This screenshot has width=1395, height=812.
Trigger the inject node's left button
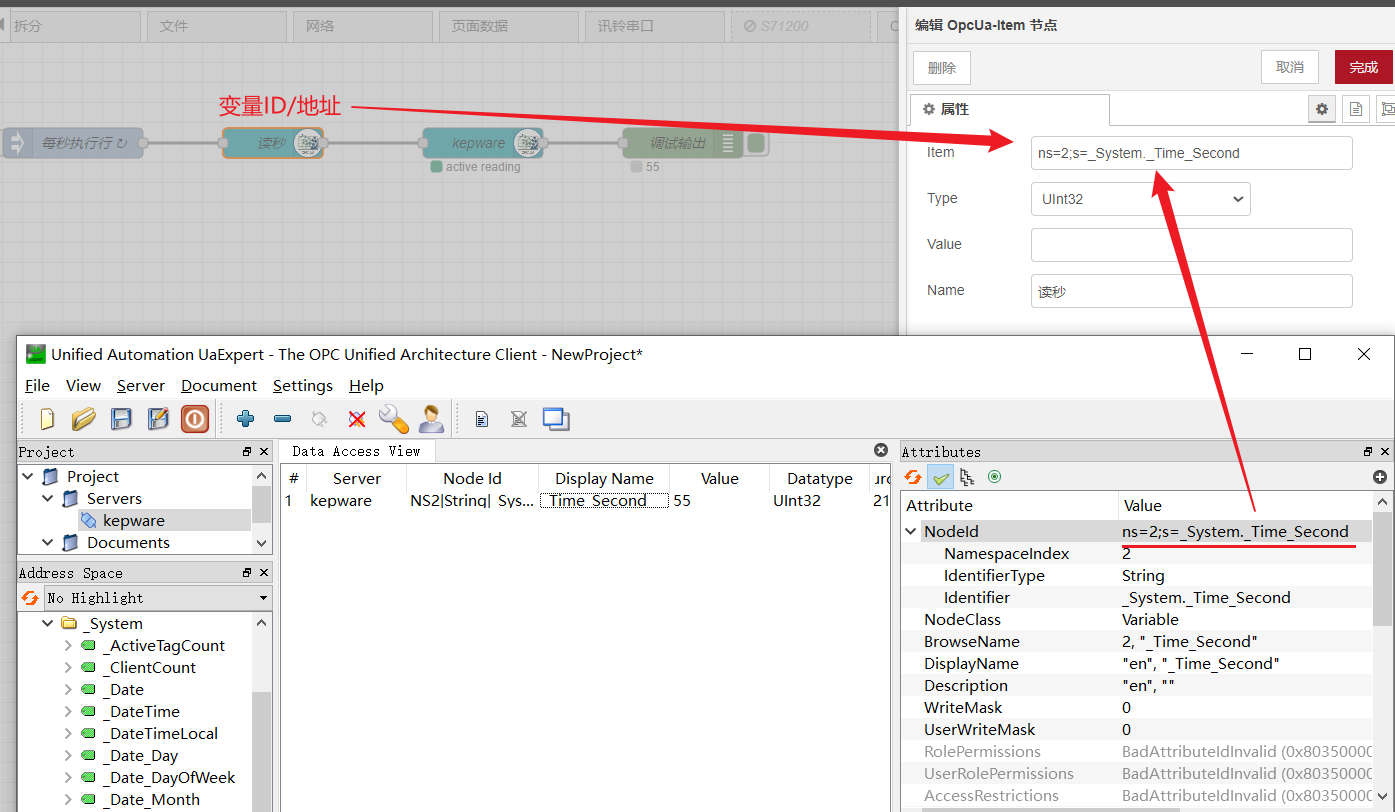[x=15, y=143]
